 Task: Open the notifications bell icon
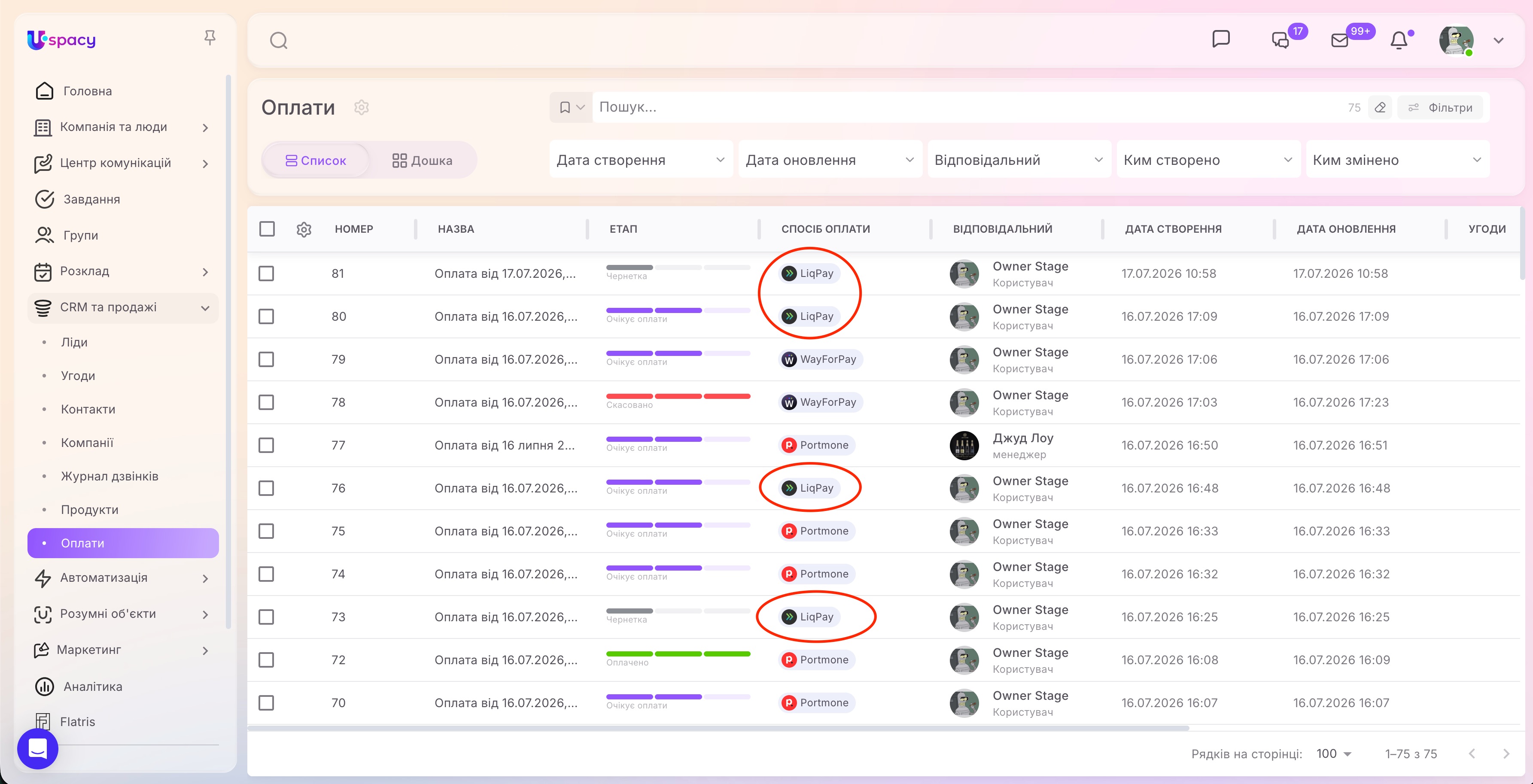[1399, 40]
